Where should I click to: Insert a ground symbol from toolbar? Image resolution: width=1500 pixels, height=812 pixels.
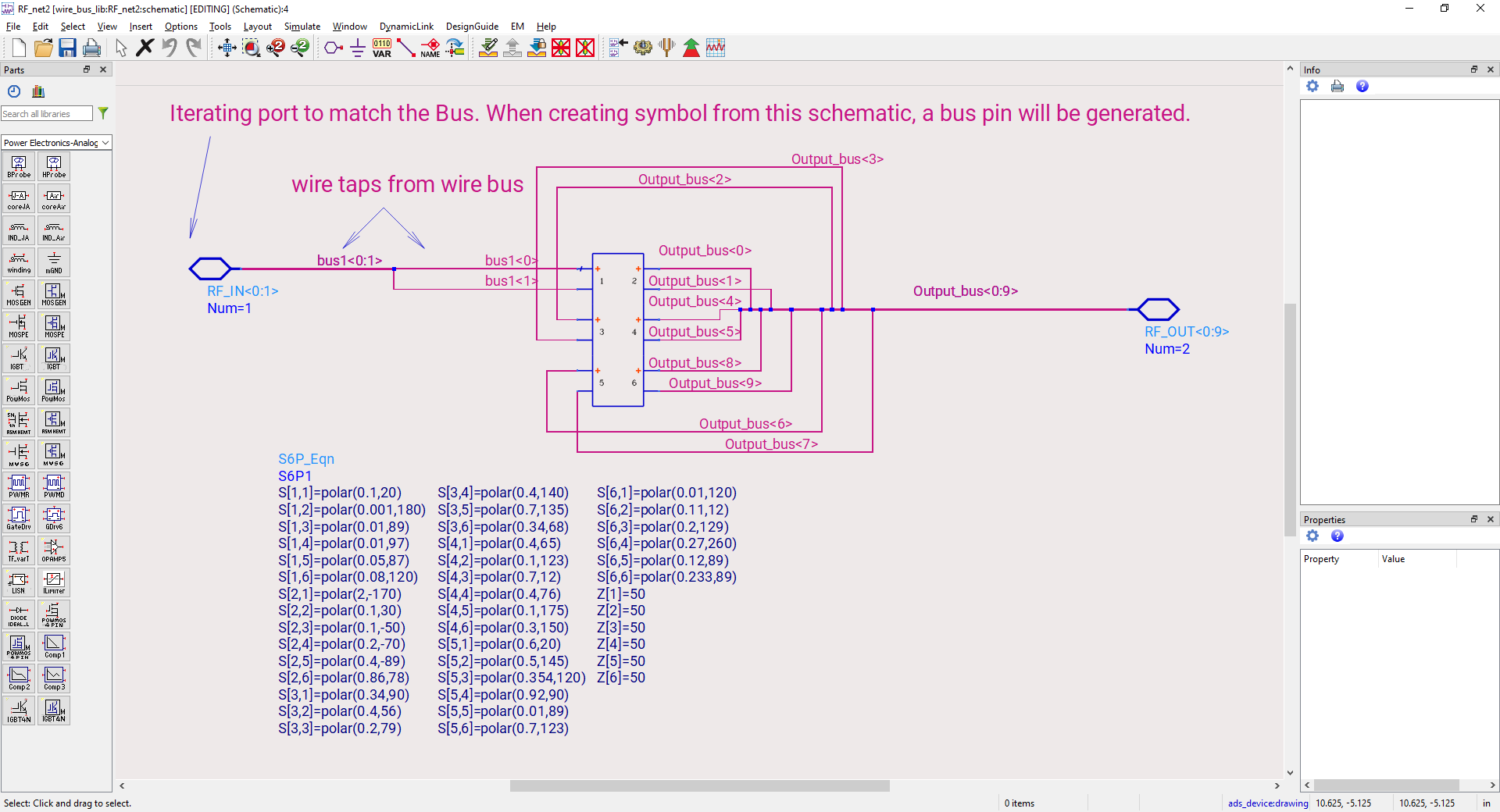tap(358, 48)
